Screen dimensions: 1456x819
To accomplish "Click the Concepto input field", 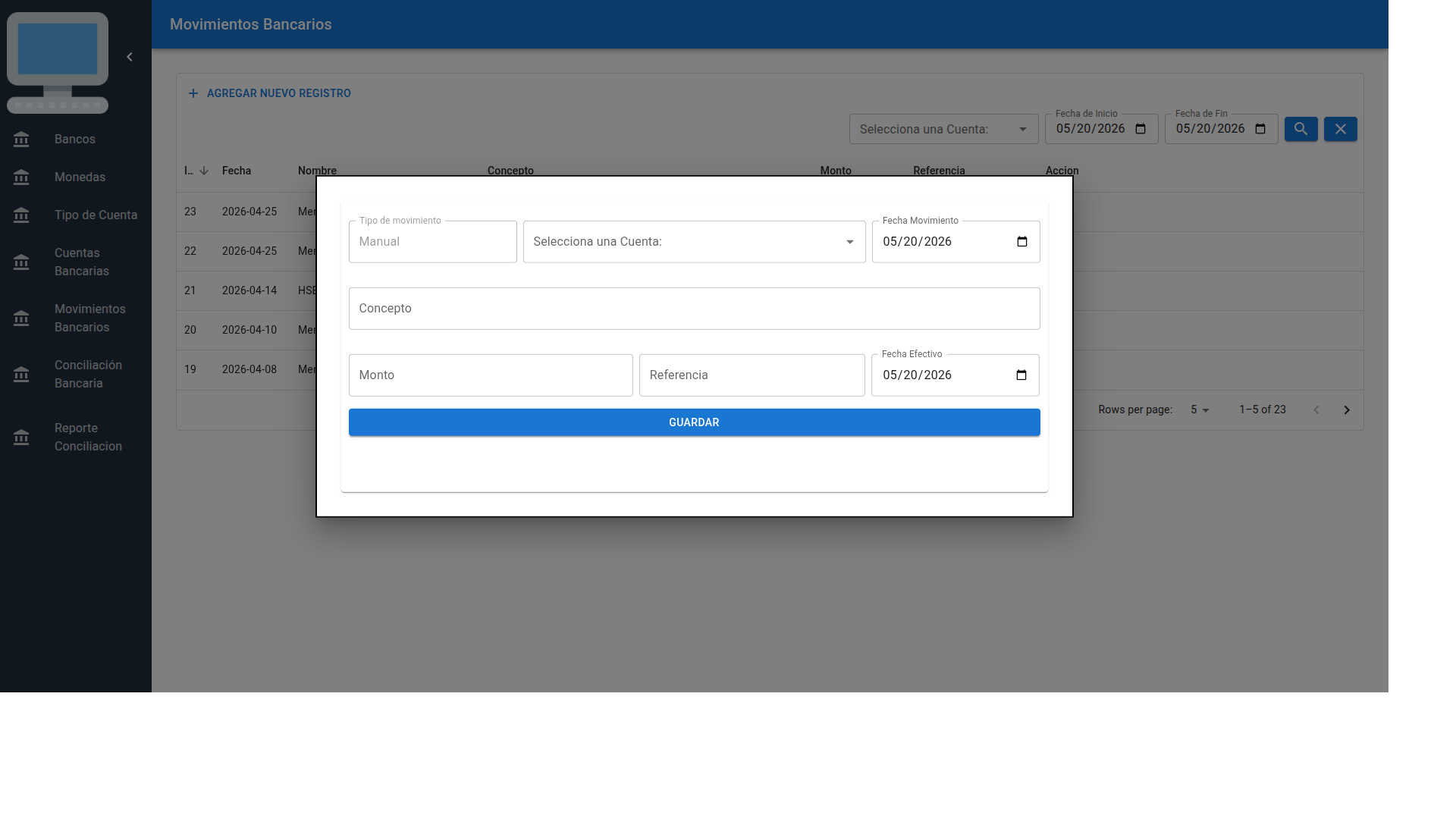I will coord(694,309).
